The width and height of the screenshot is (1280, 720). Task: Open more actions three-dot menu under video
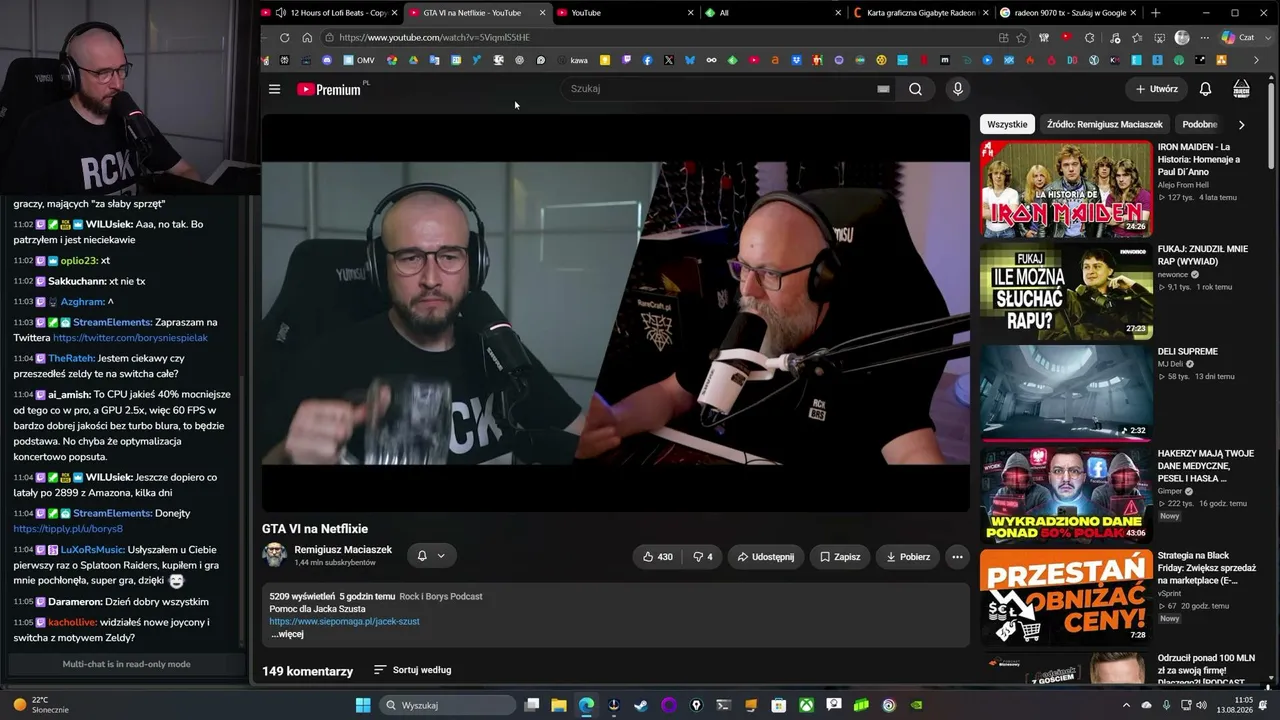click(957, 557)
